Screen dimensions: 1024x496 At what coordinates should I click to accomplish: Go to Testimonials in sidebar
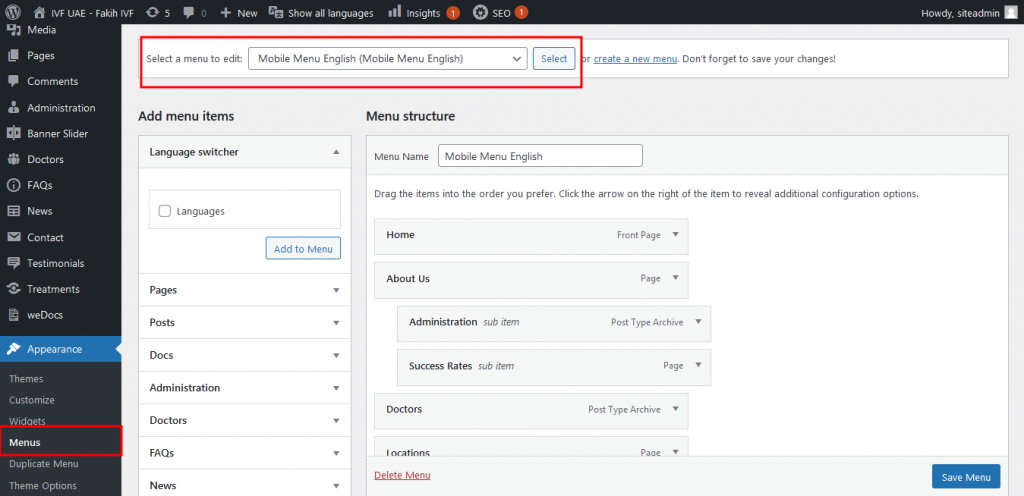pos(55,263)
